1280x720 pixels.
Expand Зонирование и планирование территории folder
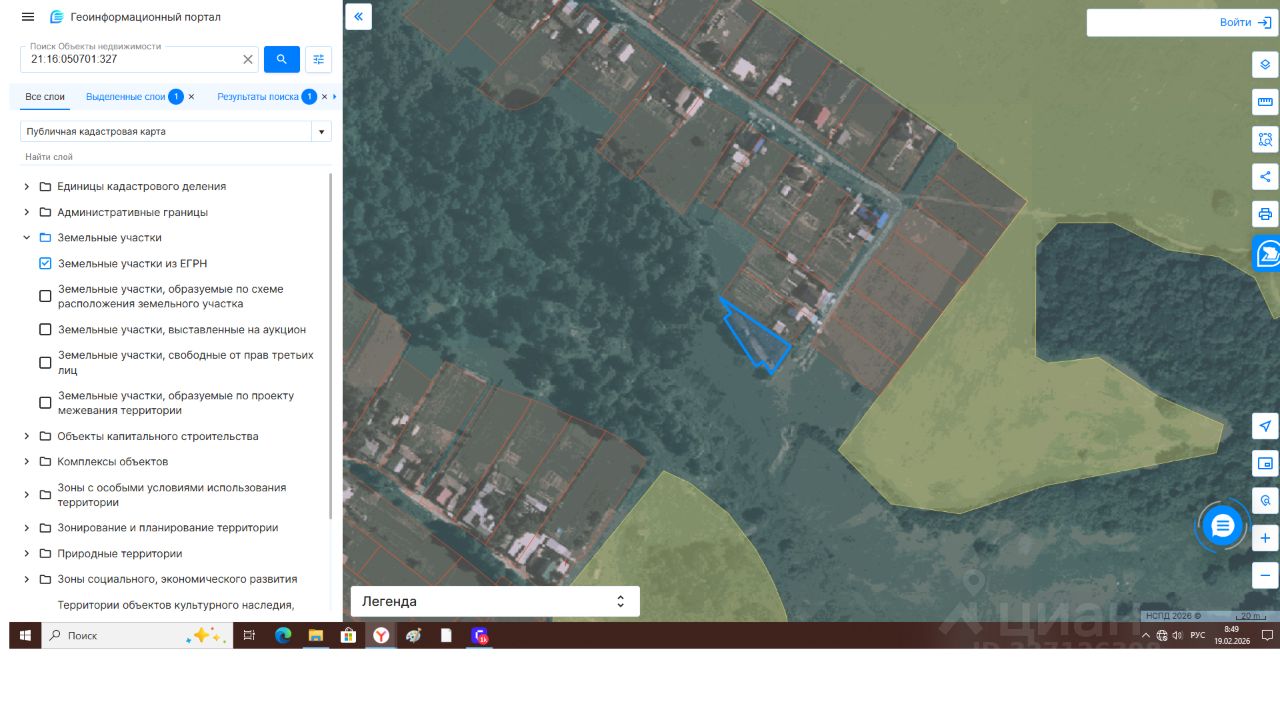pos(27,528)
